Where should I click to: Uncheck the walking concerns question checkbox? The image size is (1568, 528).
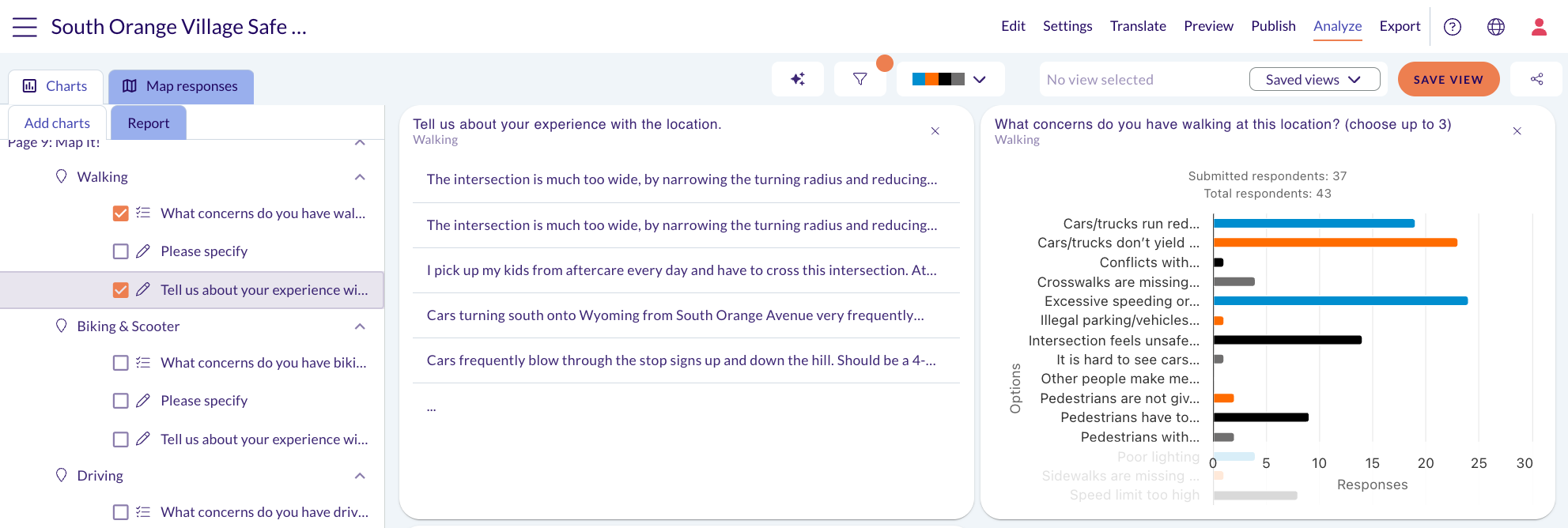(x=121, y=213)
